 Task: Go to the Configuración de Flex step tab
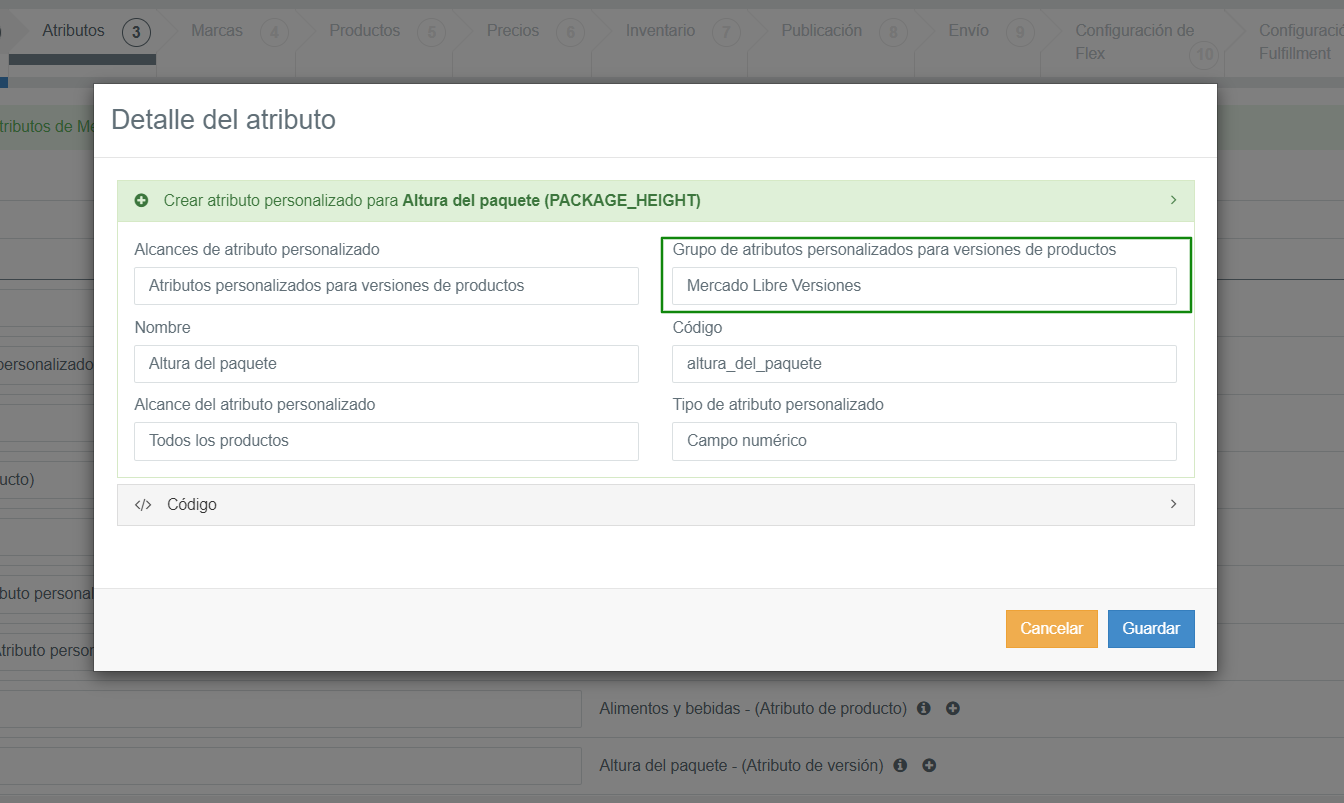1135,42
